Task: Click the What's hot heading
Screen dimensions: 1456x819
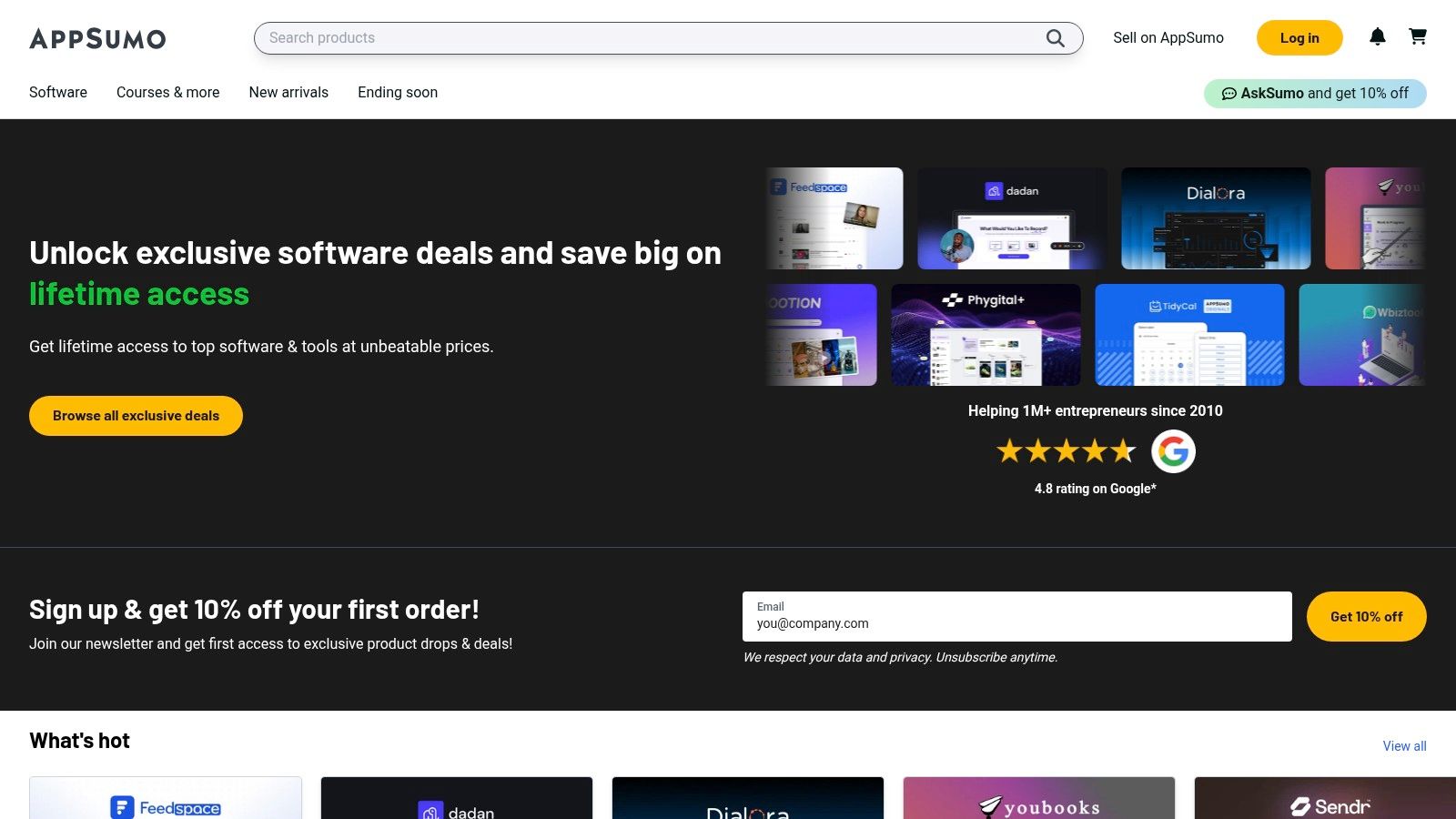Action: click(x=79, y=741)
